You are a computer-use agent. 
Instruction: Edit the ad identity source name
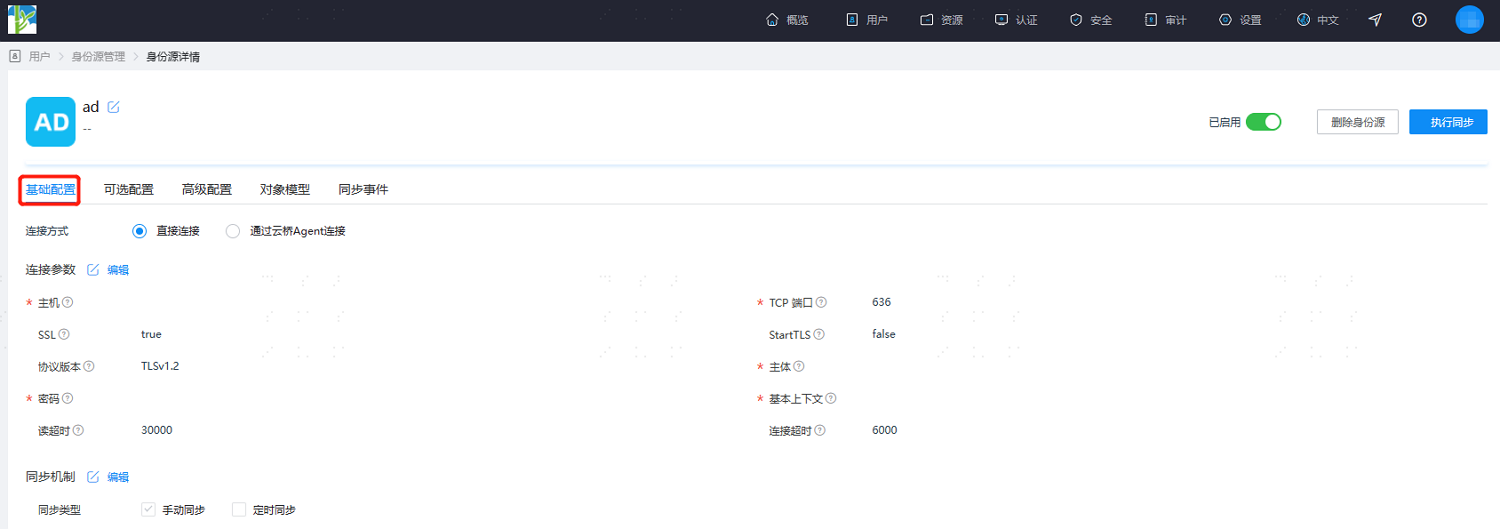coord(113,107)
